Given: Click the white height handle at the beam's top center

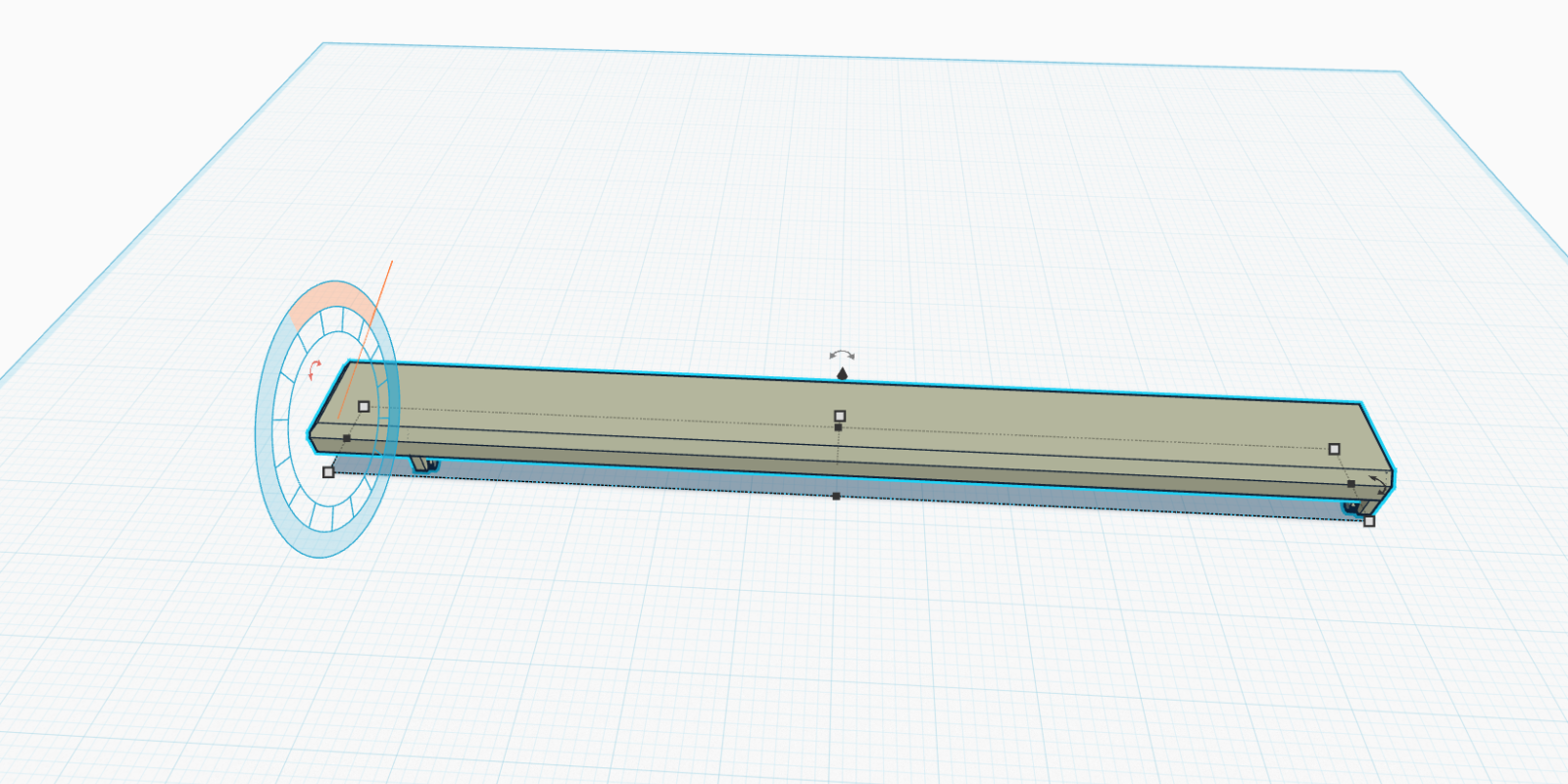Looking at the screenshot, I should pos(840,416).
